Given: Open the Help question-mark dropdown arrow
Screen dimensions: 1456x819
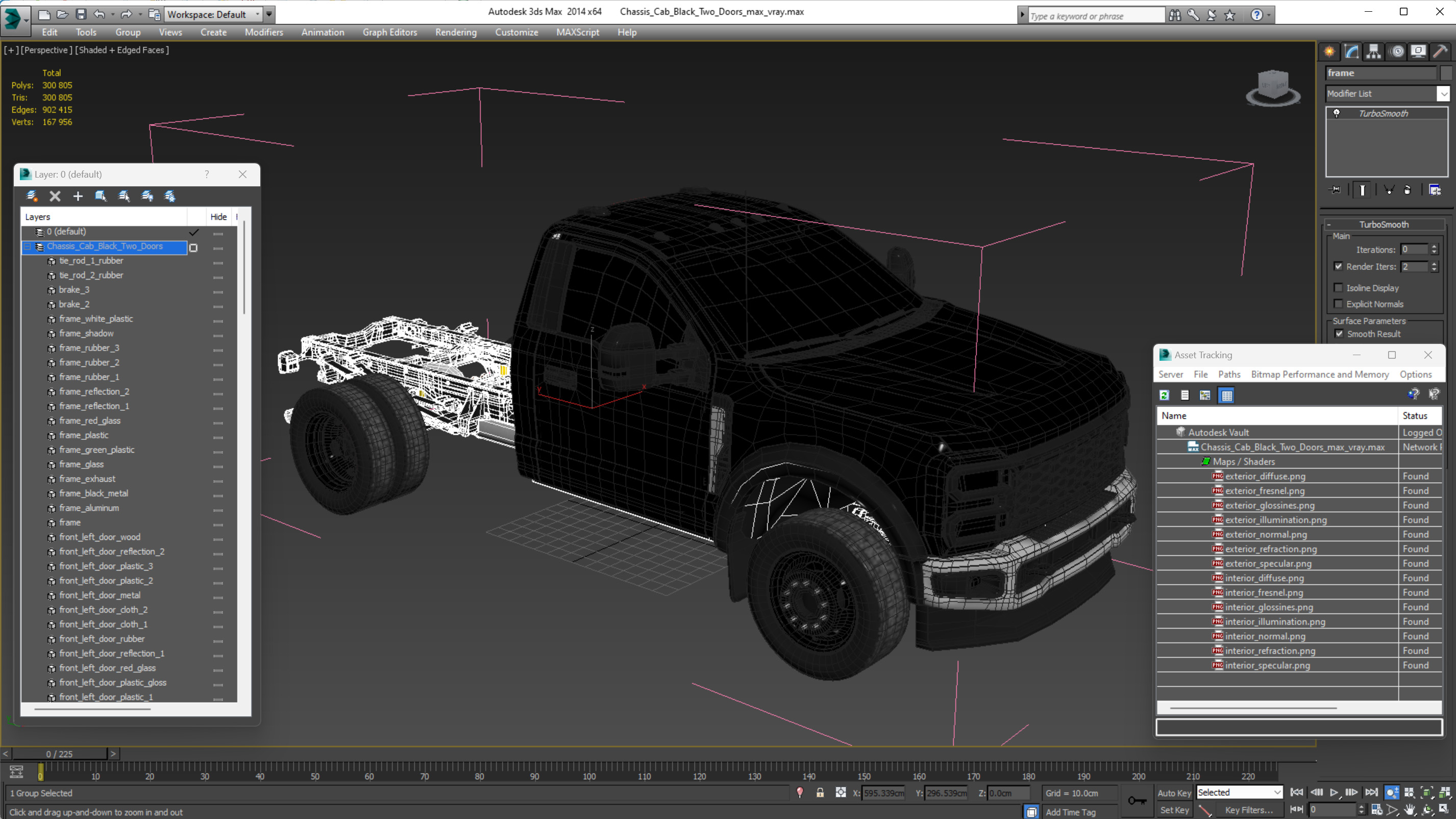Looking at the screenshot, I should 1269,15.
